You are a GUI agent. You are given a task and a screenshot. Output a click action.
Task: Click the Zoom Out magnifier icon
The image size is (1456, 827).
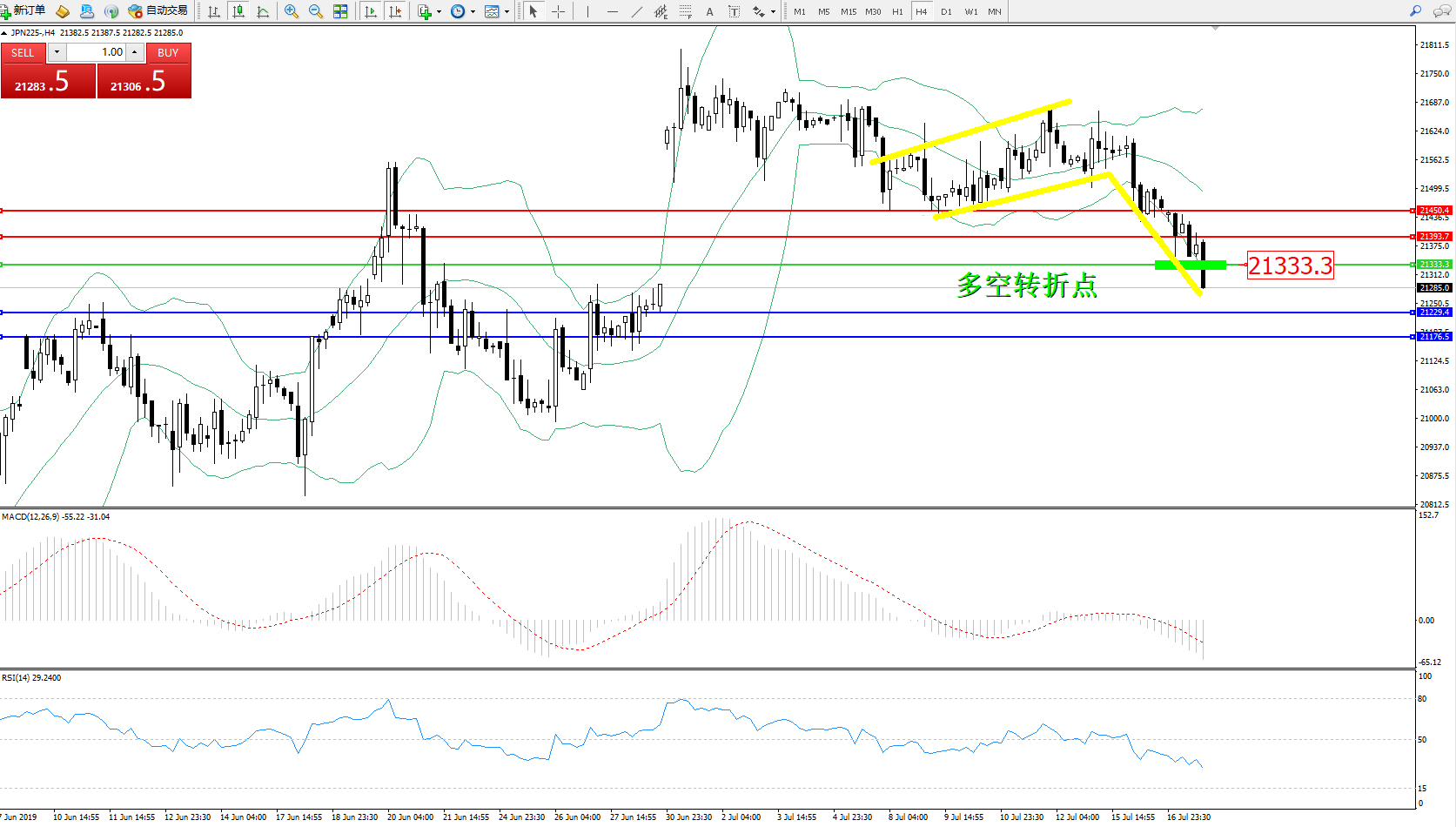click(315, 11)
